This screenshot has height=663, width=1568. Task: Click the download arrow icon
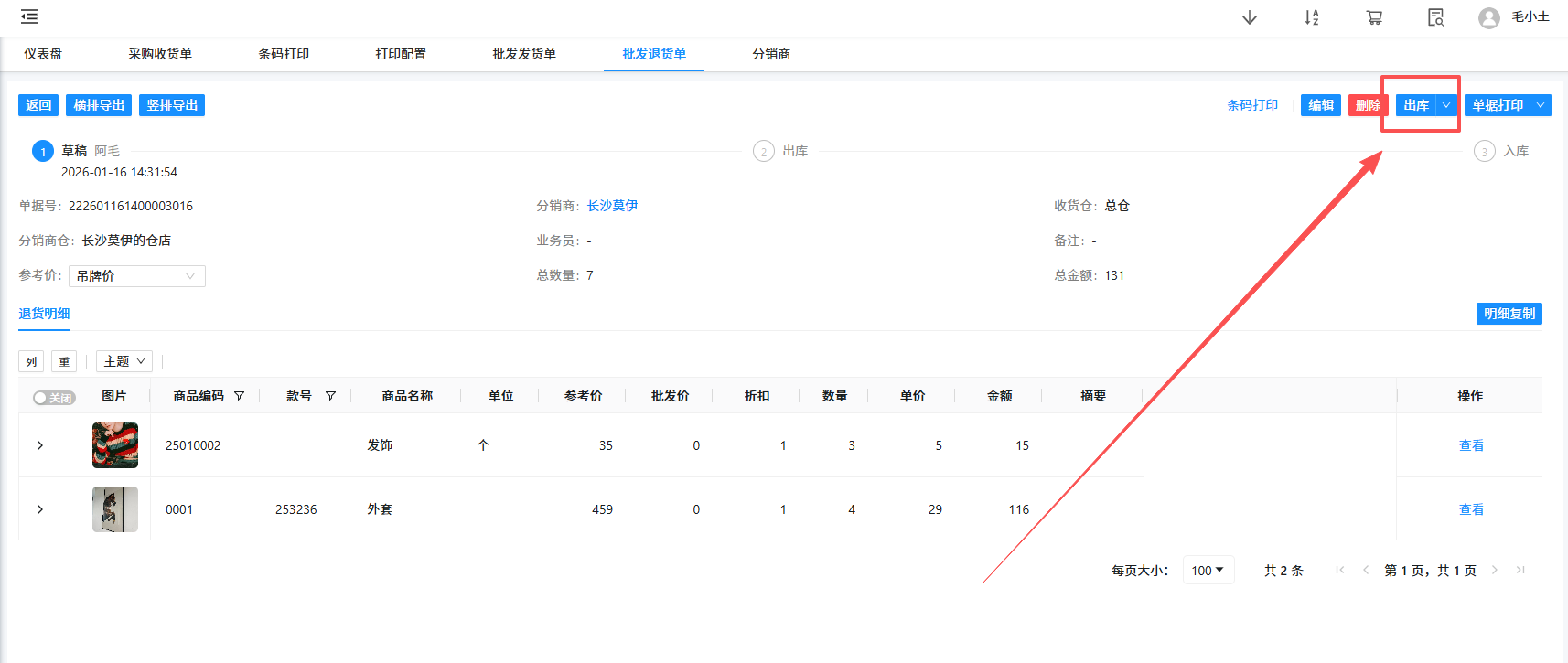coord(1250,17)
